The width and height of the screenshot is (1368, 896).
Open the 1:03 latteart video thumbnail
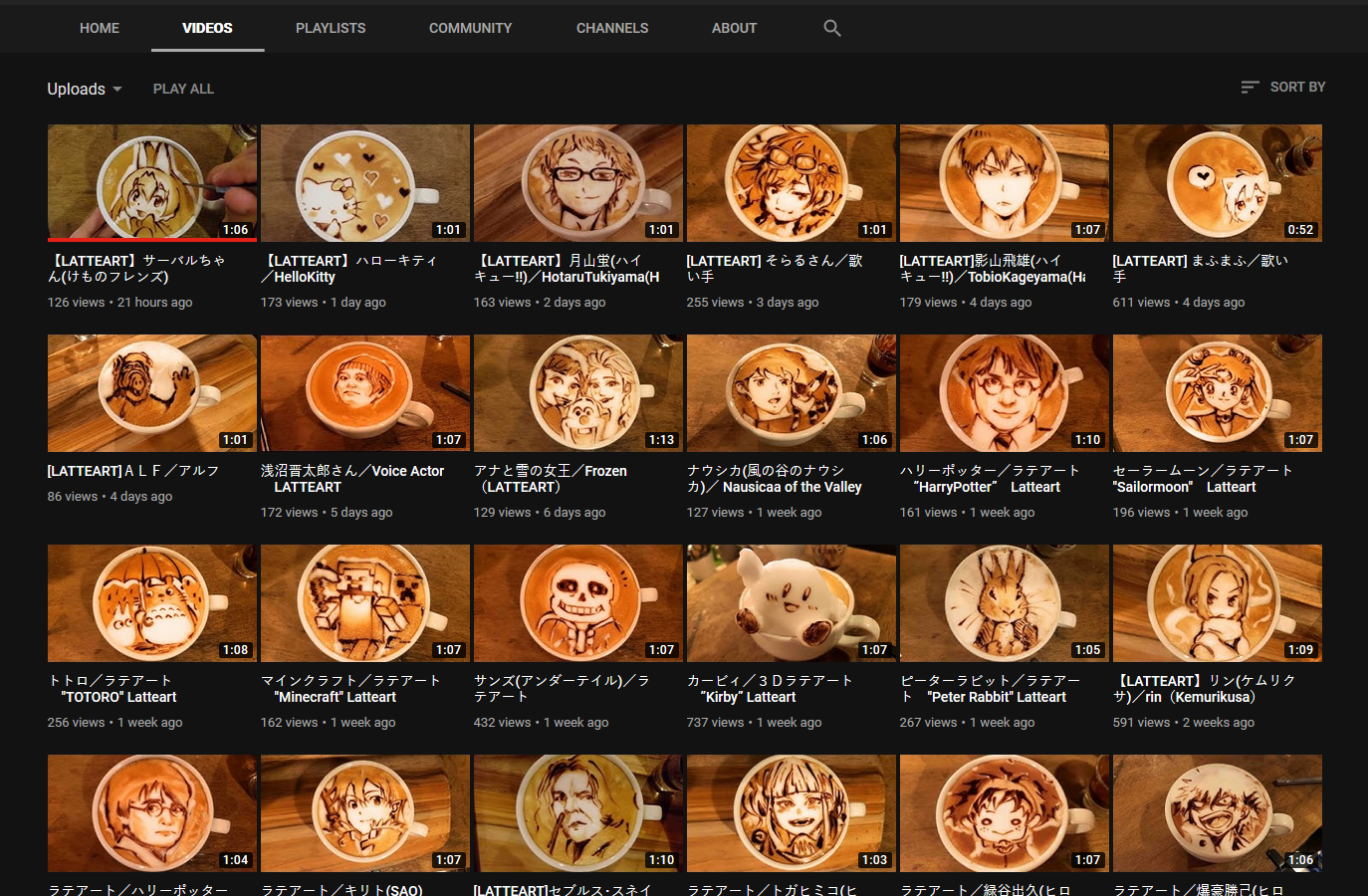791,813
